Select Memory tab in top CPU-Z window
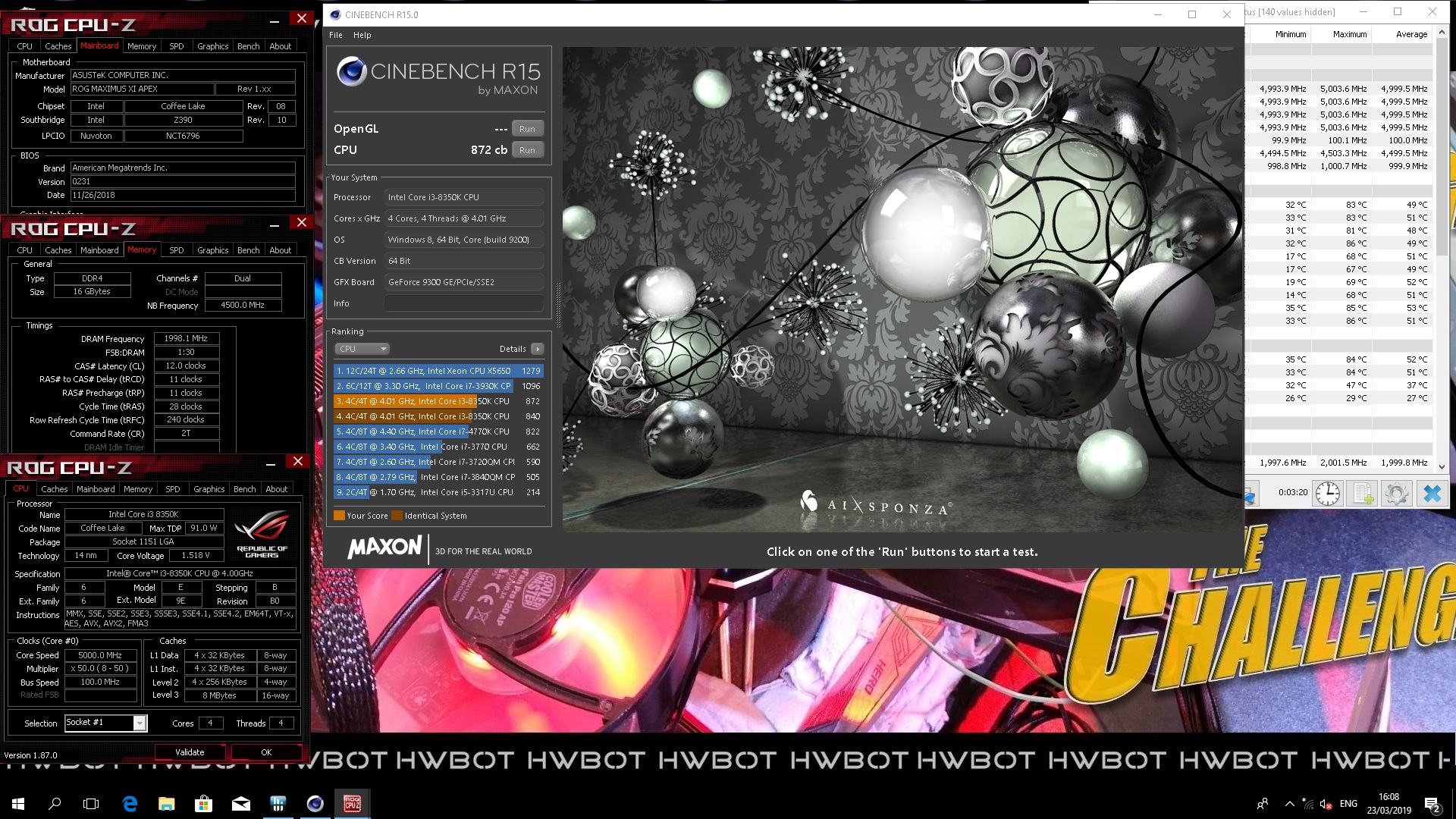The image size is (1456, 819). tap(142, 46)
